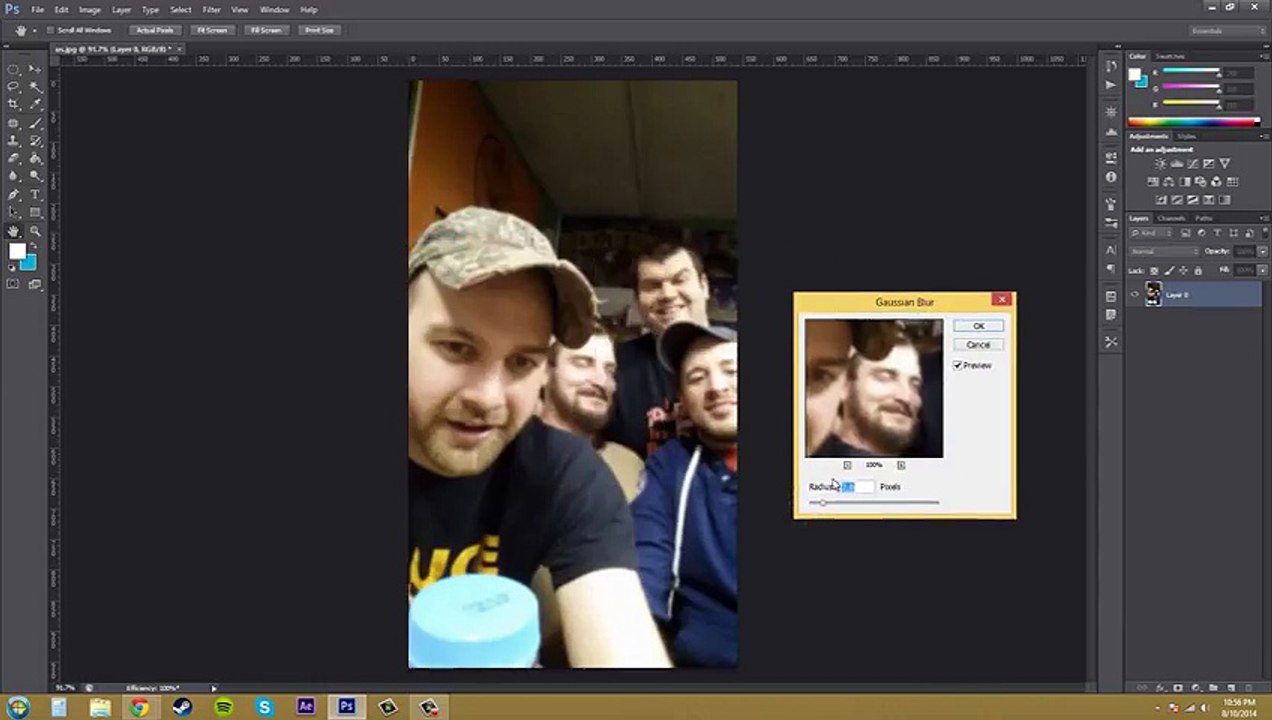Adjust the Gaussian Blur radius slider
Screen dimensions: 1272x720
[874, 502]
